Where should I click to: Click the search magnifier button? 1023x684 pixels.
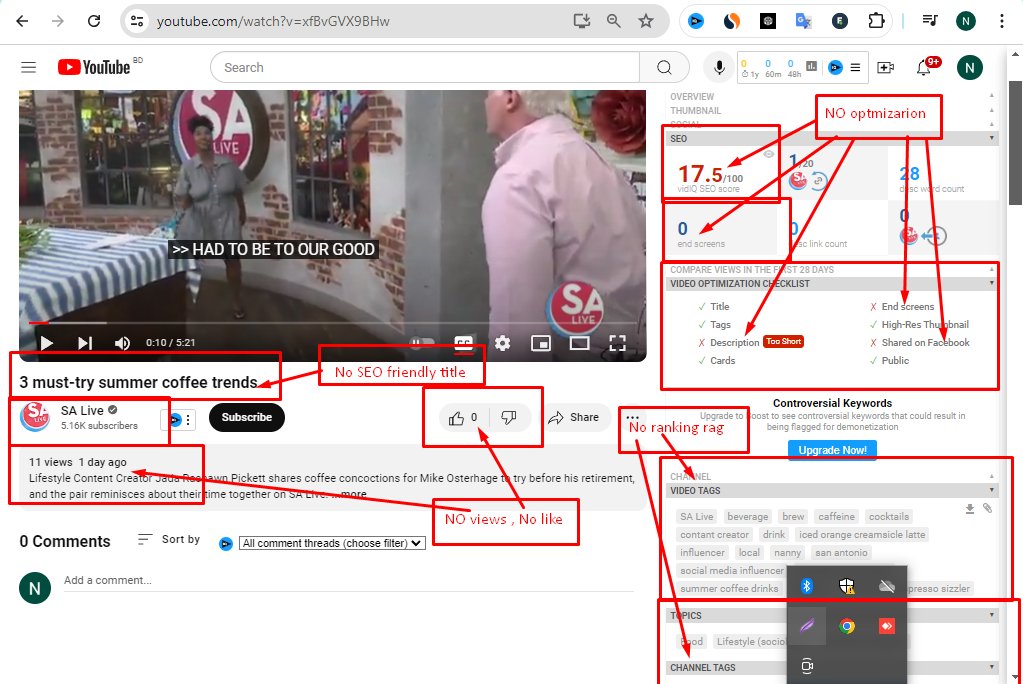click(664, 67)
